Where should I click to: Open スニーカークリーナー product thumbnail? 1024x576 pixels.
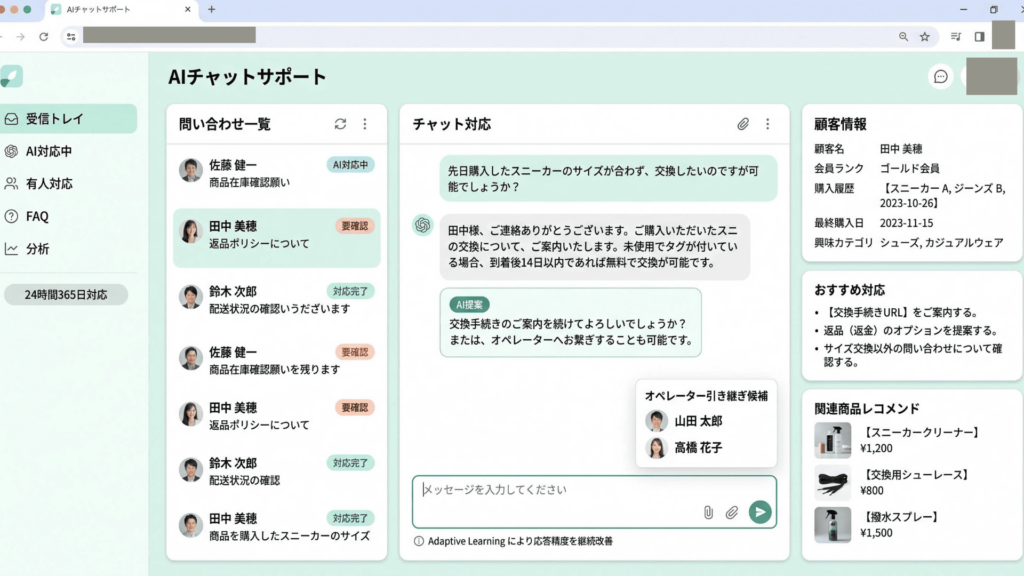pos(833,440)
